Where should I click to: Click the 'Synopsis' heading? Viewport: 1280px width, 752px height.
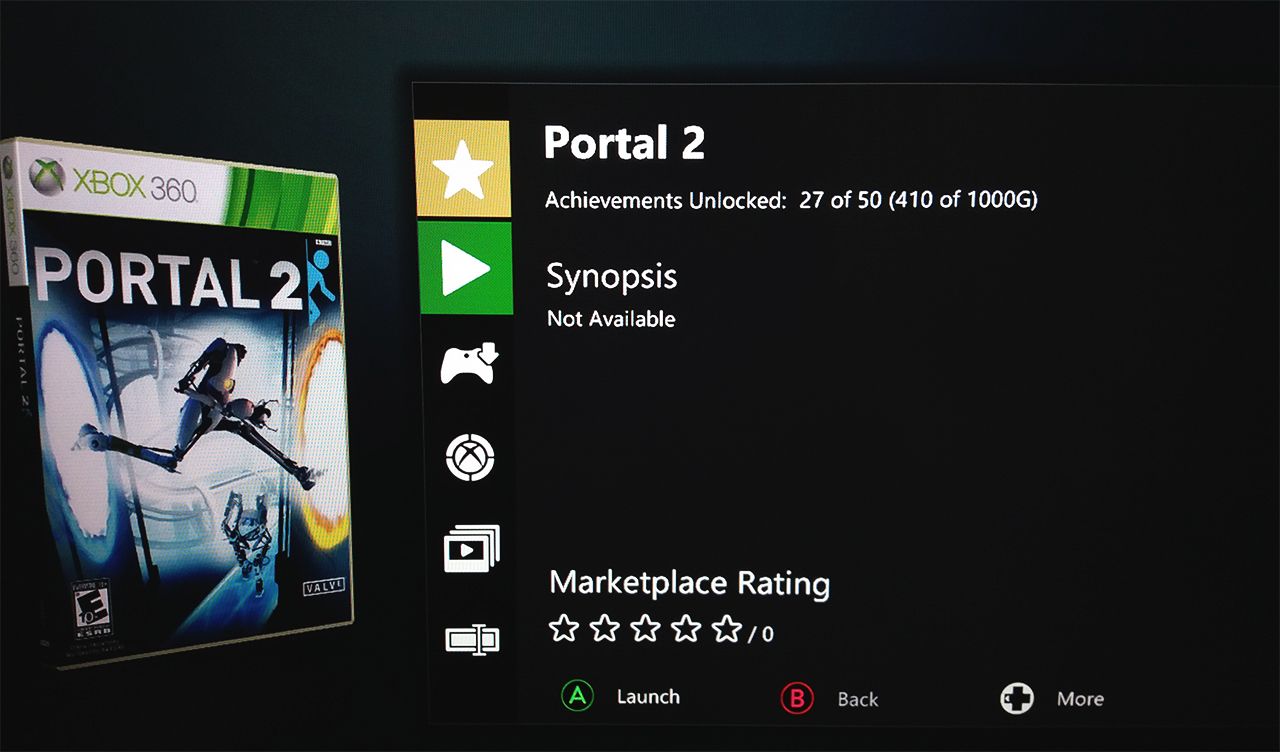click(x=612, y=277)
